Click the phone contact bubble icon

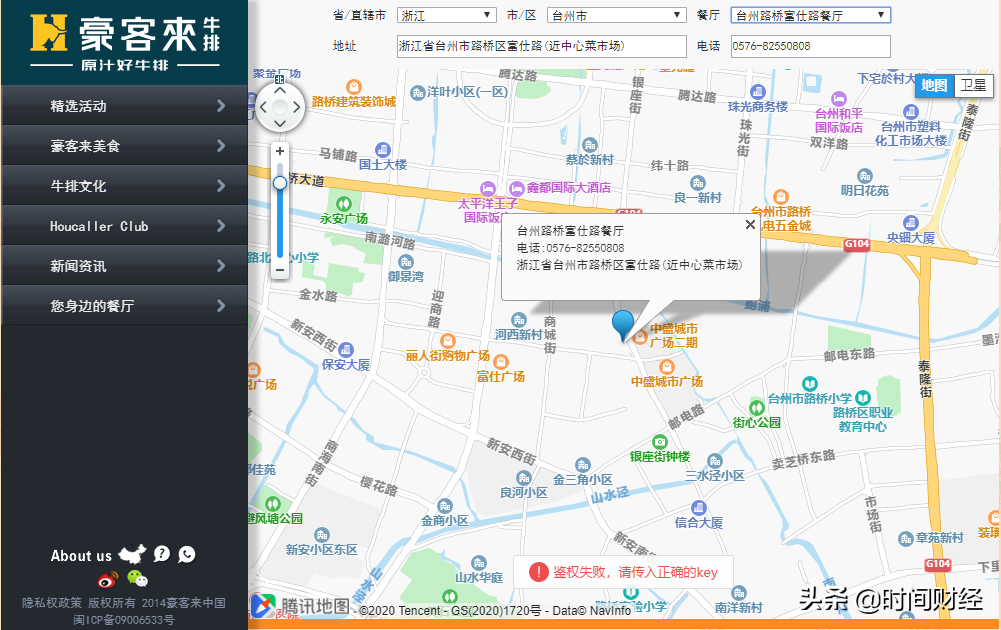click(187, 554)
